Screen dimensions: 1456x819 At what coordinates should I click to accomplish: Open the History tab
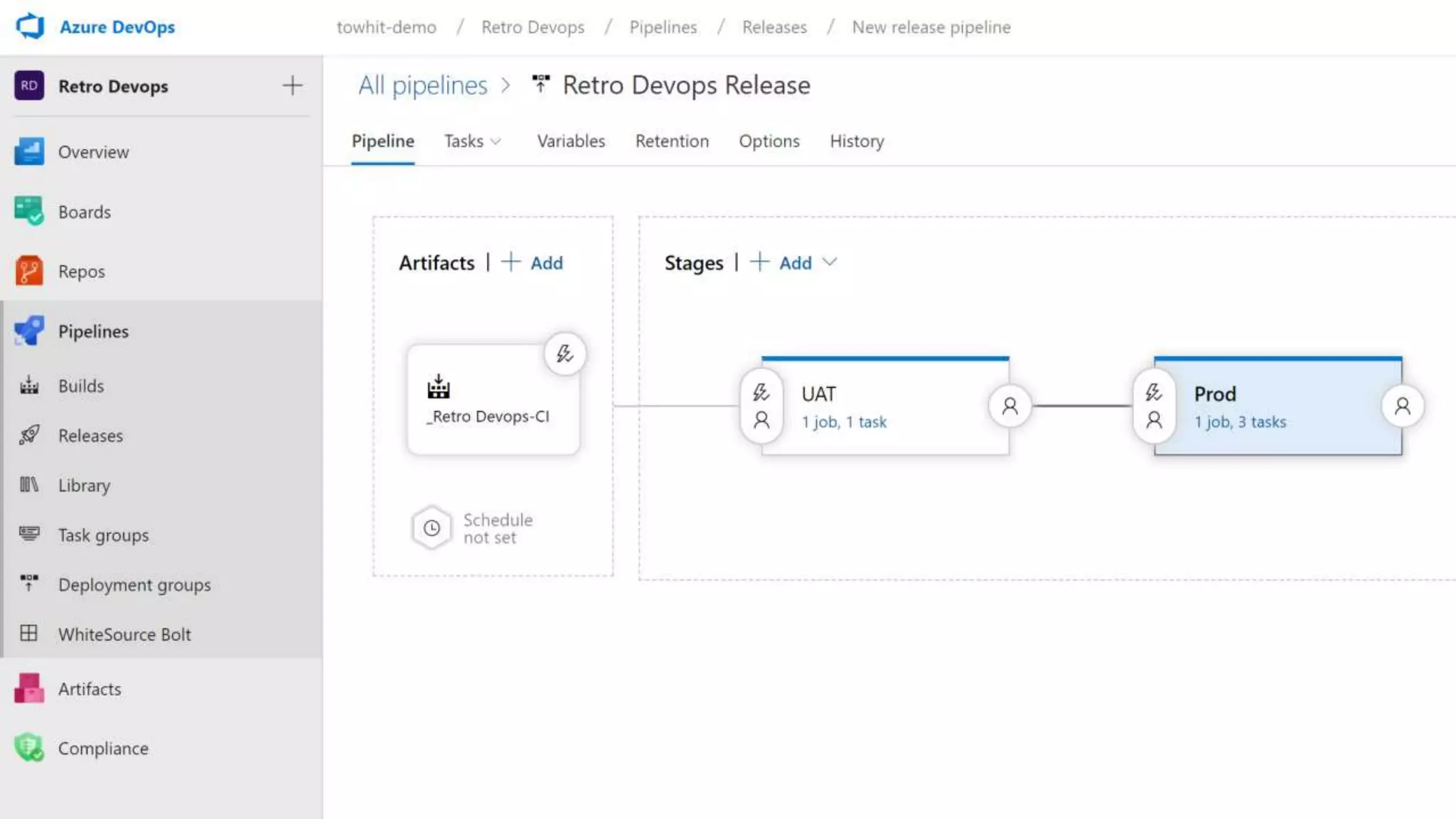[x=857, y=141]
